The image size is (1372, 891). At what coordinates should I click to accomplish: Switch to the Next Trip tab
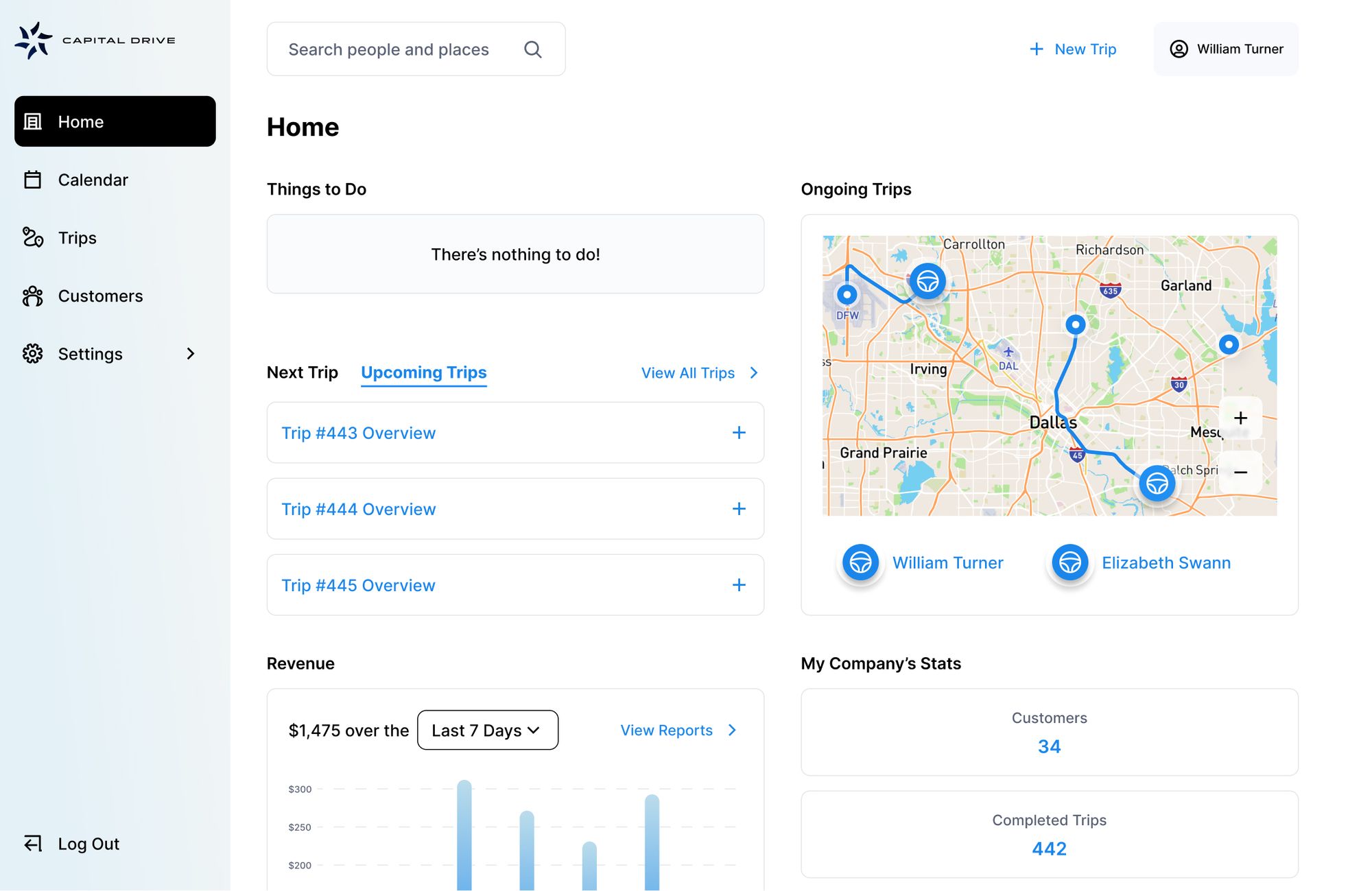pyautogui.click(x=302, y=372)
